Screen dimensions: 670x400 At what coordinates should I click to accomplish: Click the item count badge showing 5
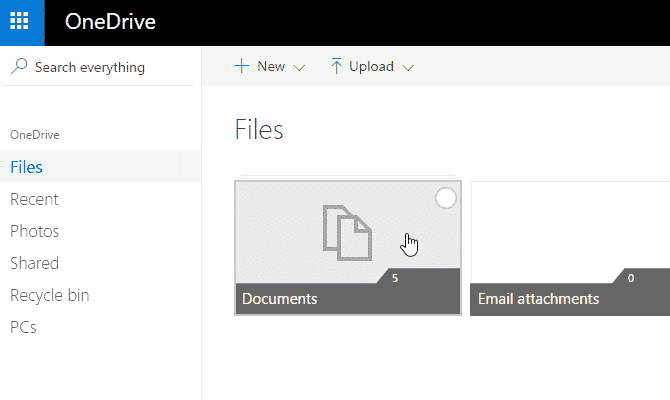pos(396,278)
